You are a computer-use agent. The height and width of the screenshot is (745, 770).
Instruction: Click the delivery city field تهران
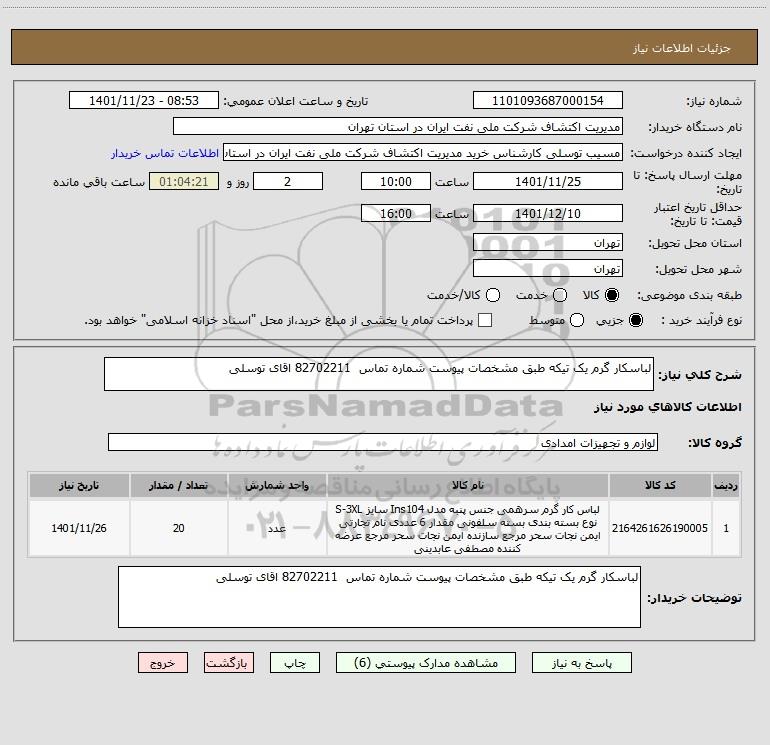tap(548, 269)
